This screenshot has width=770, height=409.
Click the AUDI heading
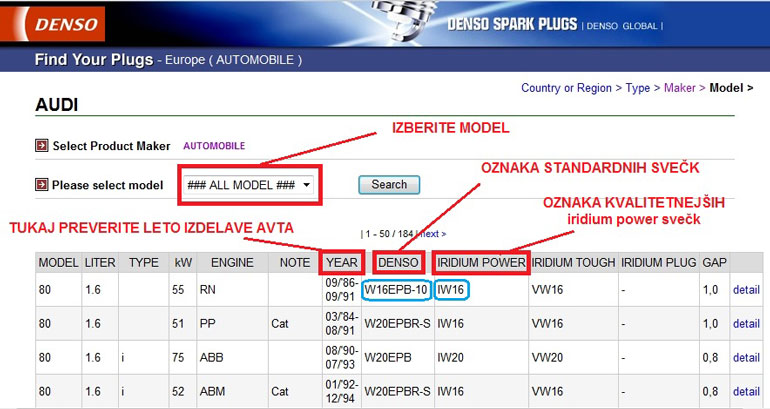pos(56,105)
